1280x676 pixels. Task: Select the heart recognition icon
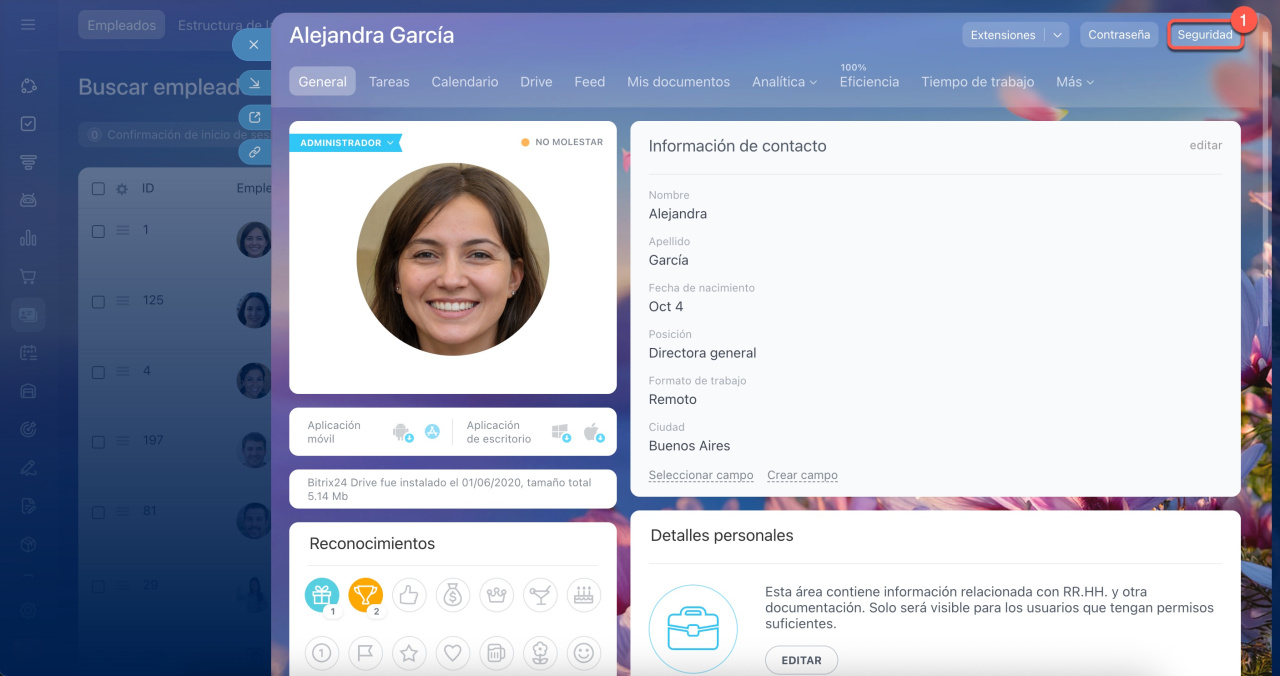coord(453,653)
